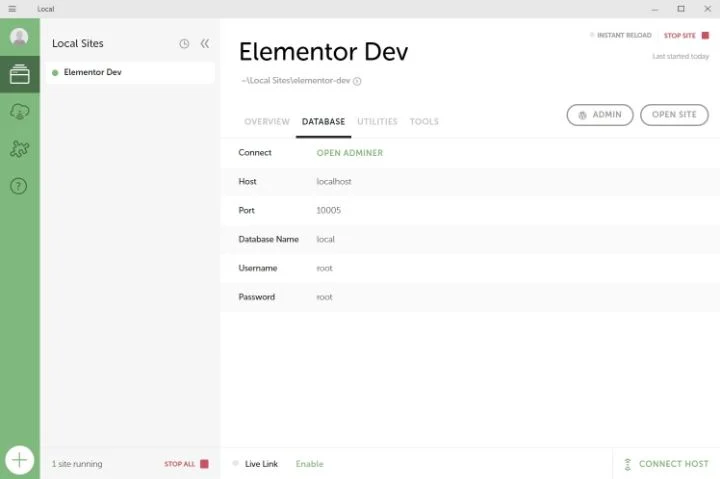720x479 pixels.
Task: Click the Elementor Dev site title
Action: (x=323, y=51)
